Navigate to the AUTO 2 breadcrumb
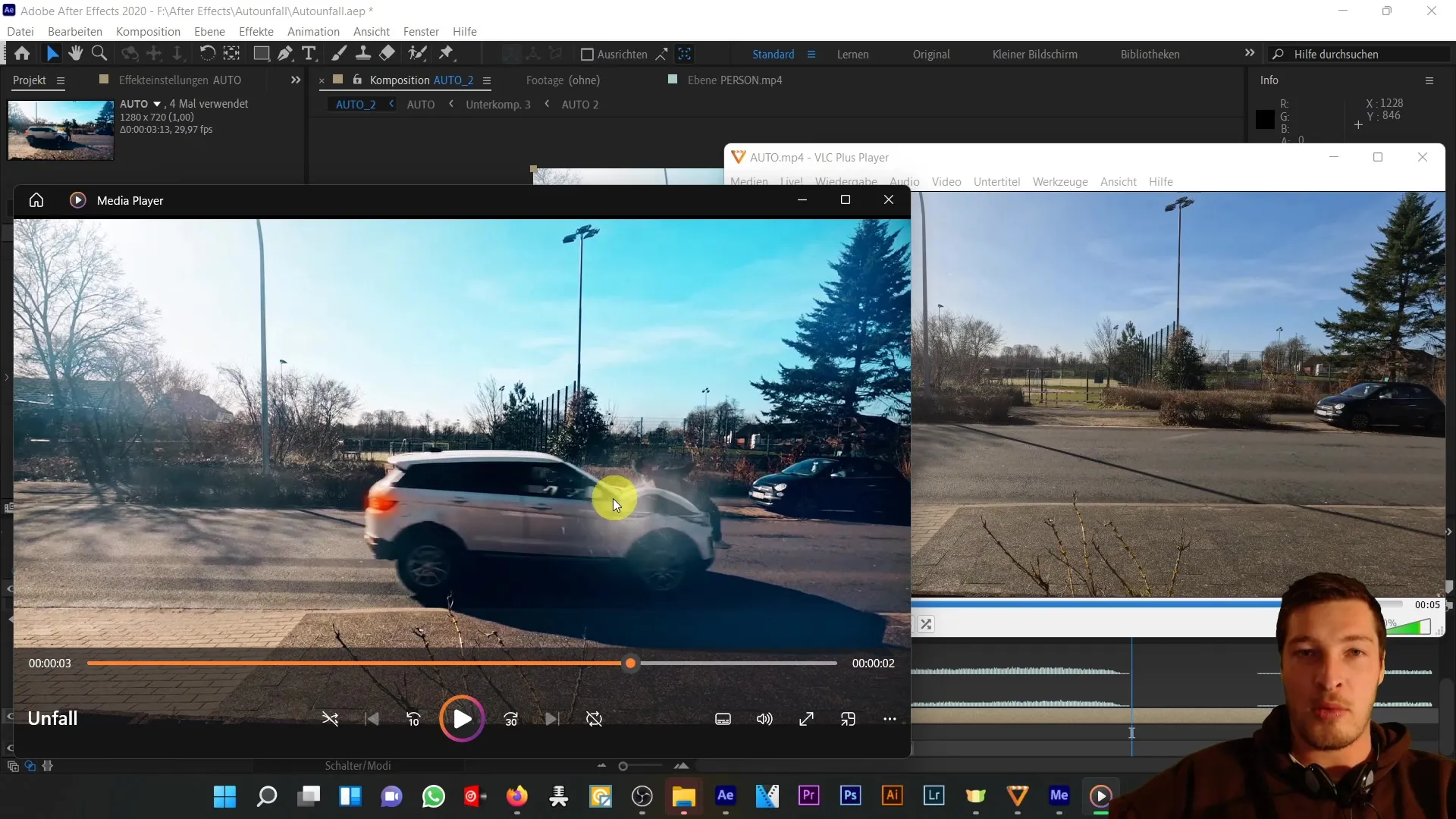This screenshot has height=819, width=1456. point(580,105)
